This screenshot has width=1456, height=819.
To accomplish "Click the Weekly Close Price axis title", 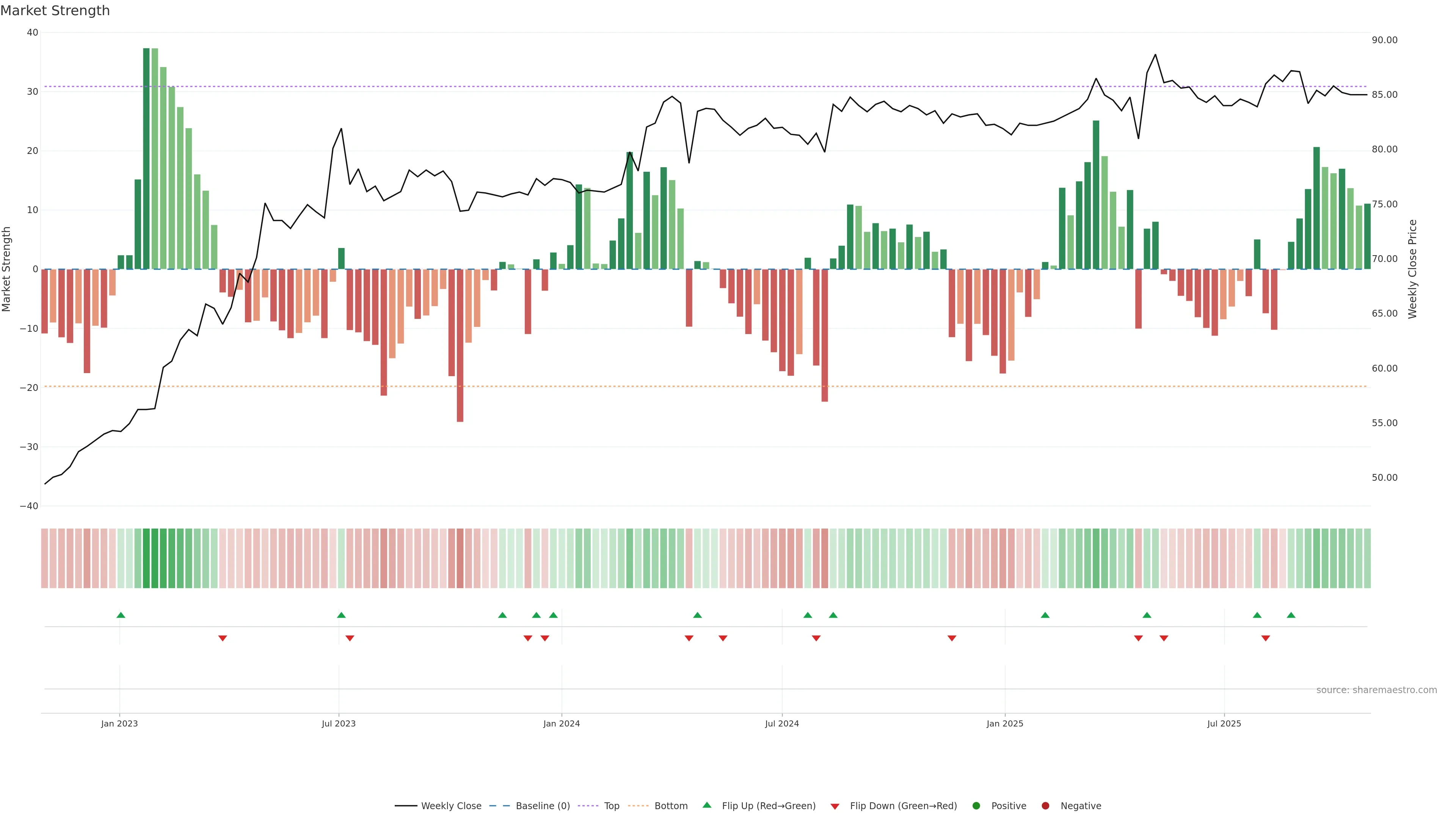I will point(1412,269).
